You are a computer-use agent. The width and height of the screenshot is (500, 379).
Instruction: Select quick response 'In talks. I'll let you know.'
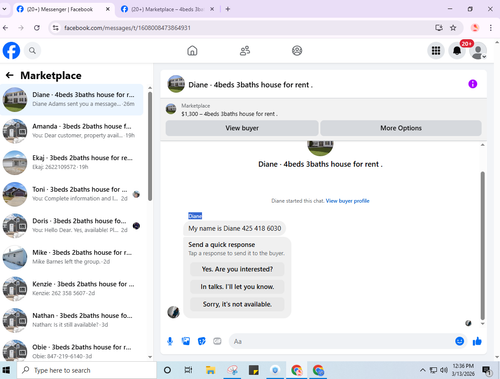[237, 287]
